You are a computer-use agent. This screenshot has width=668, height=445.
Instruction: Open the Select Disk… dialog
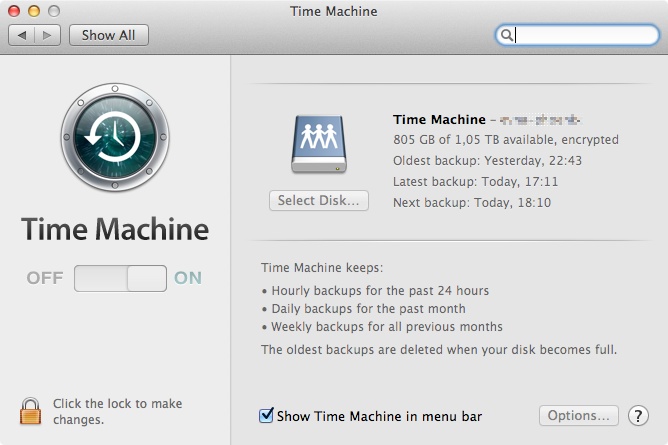(x=319, y=200)
